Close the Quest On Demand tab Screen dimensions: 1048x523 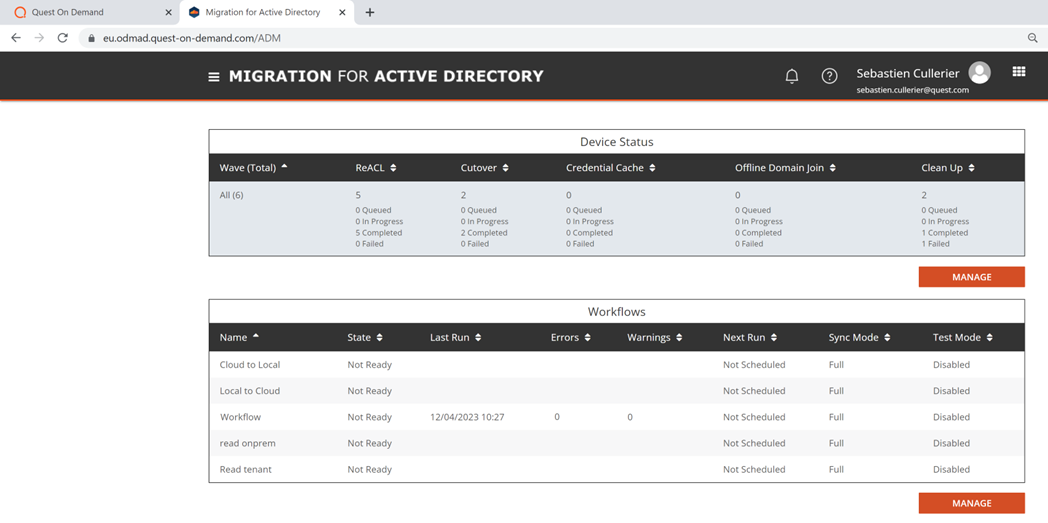(x=168, y=12)
